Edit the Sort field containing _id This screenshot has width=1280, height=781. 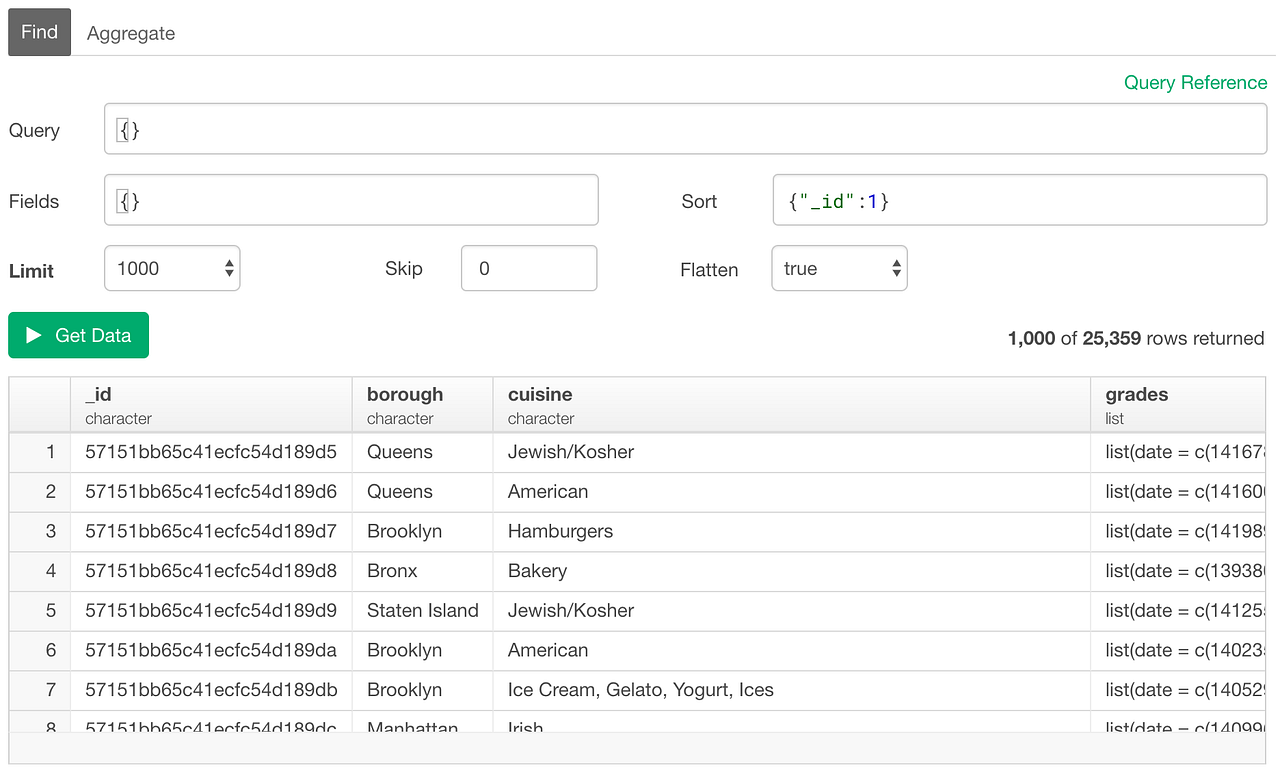[1019, 201]
